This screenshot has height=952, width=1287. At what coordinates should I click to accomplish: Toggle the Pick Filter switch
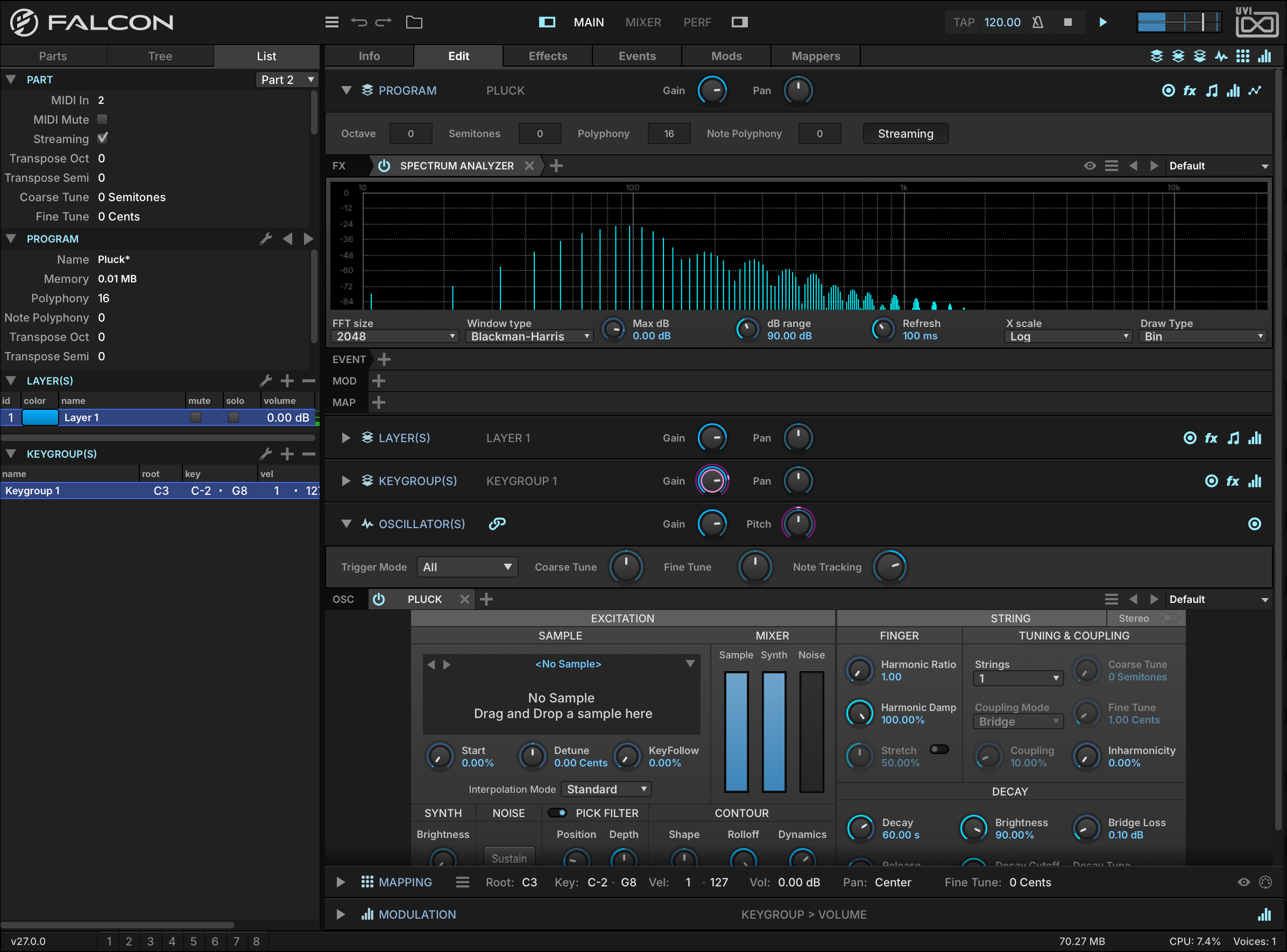tap(557, 813)
